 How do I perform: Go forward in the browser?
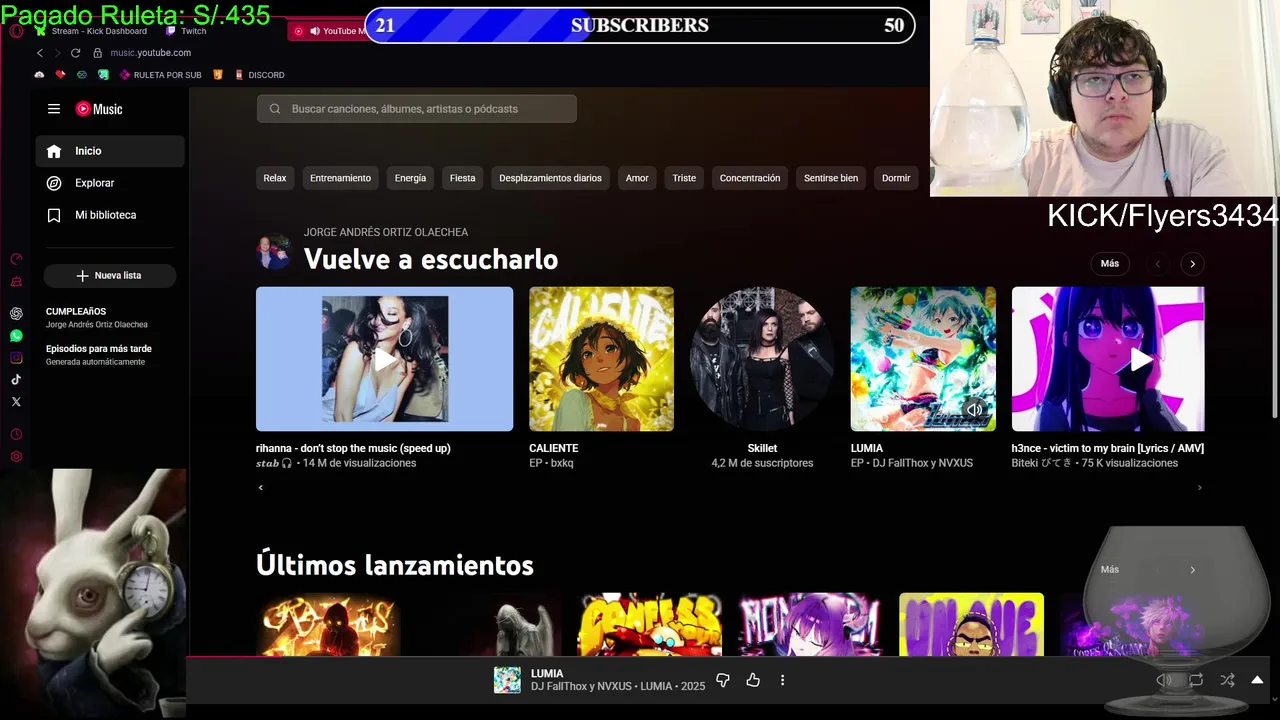click(57, 53)
